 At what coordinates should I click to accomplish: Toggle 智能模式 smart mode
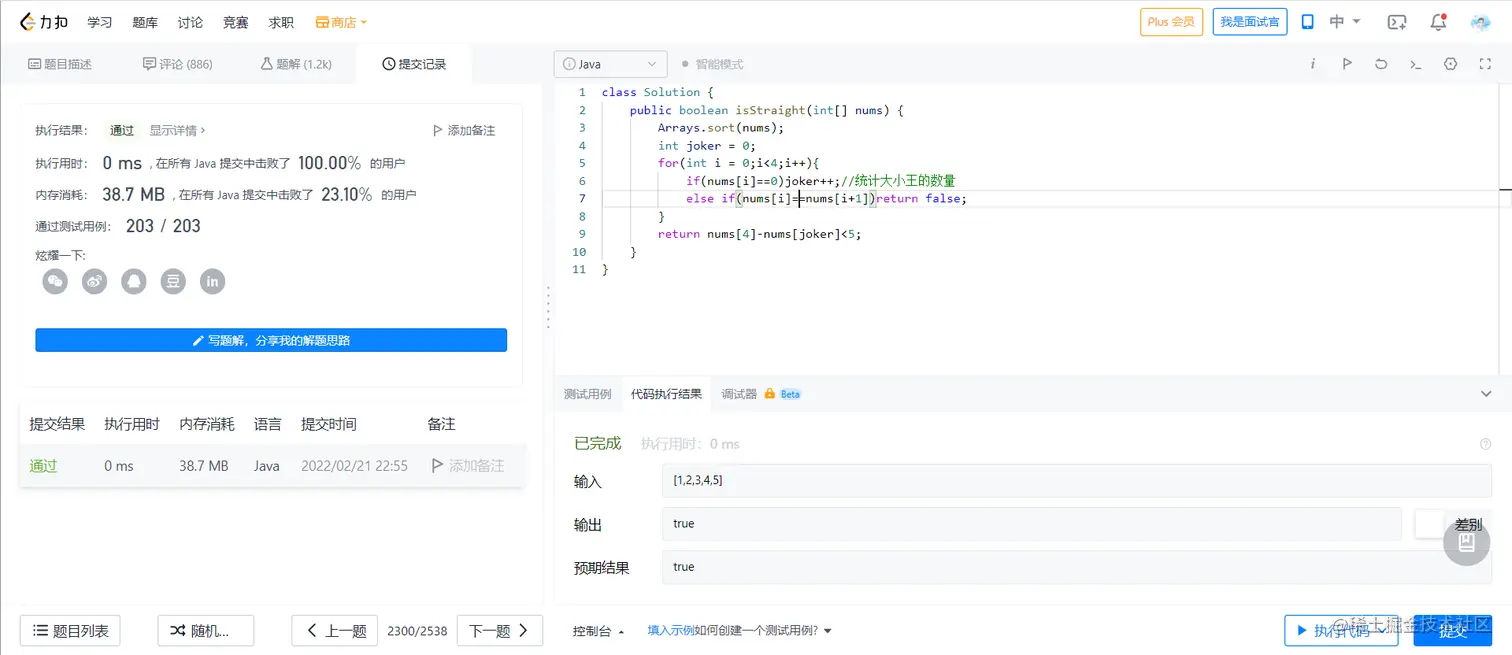click(x=712, y=64)
